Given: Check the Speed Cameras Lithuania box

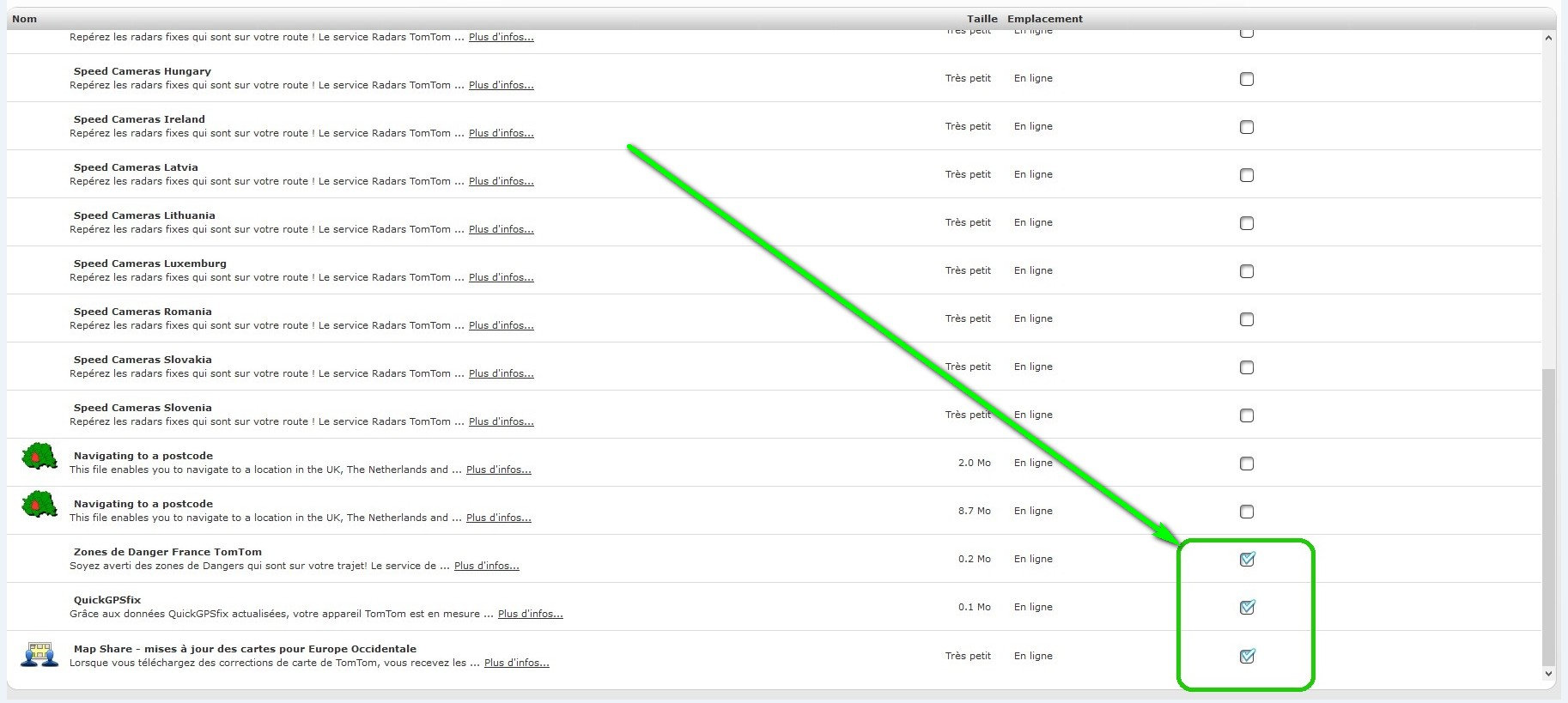Looking at the screenshot, I should click(1247, 223).
